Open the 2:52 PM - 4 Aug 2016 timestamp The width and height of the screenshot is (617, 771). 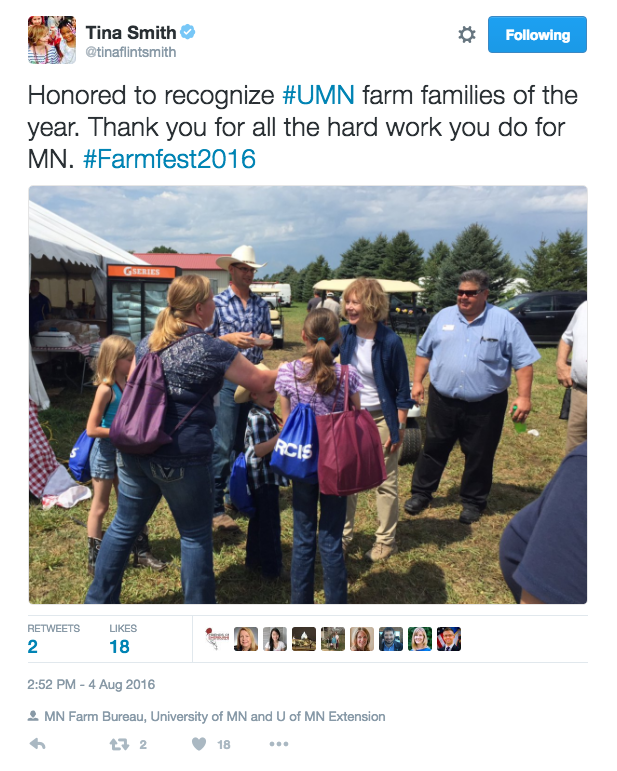click(x=91, y=684)
